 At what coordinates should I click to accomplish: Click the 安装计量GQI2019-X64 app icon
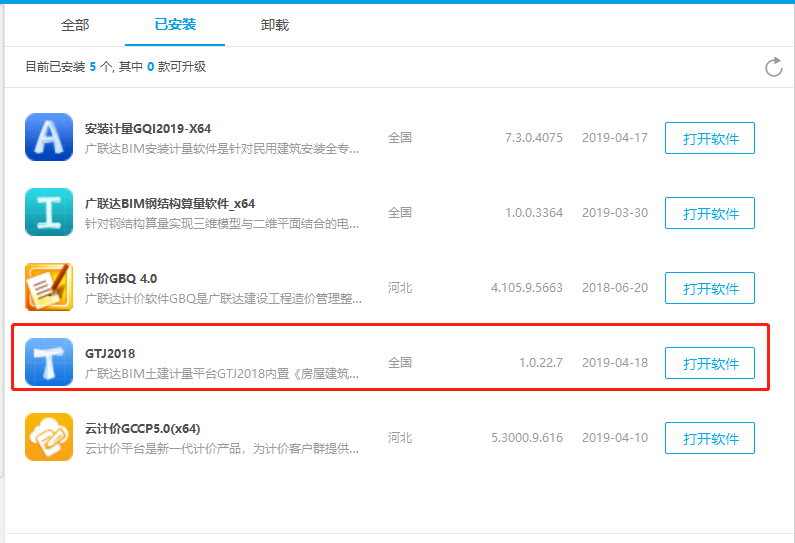click(x=49, y=137)
